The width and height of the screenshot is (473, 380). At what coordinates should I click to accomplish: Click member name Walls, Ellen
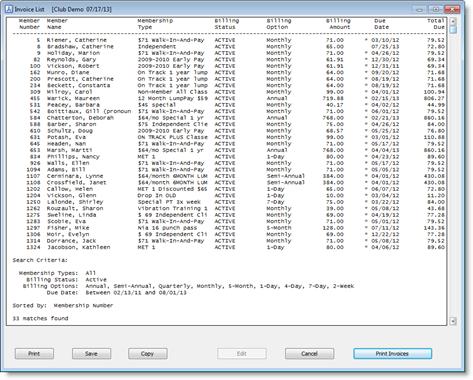click(x=68, y=163)
